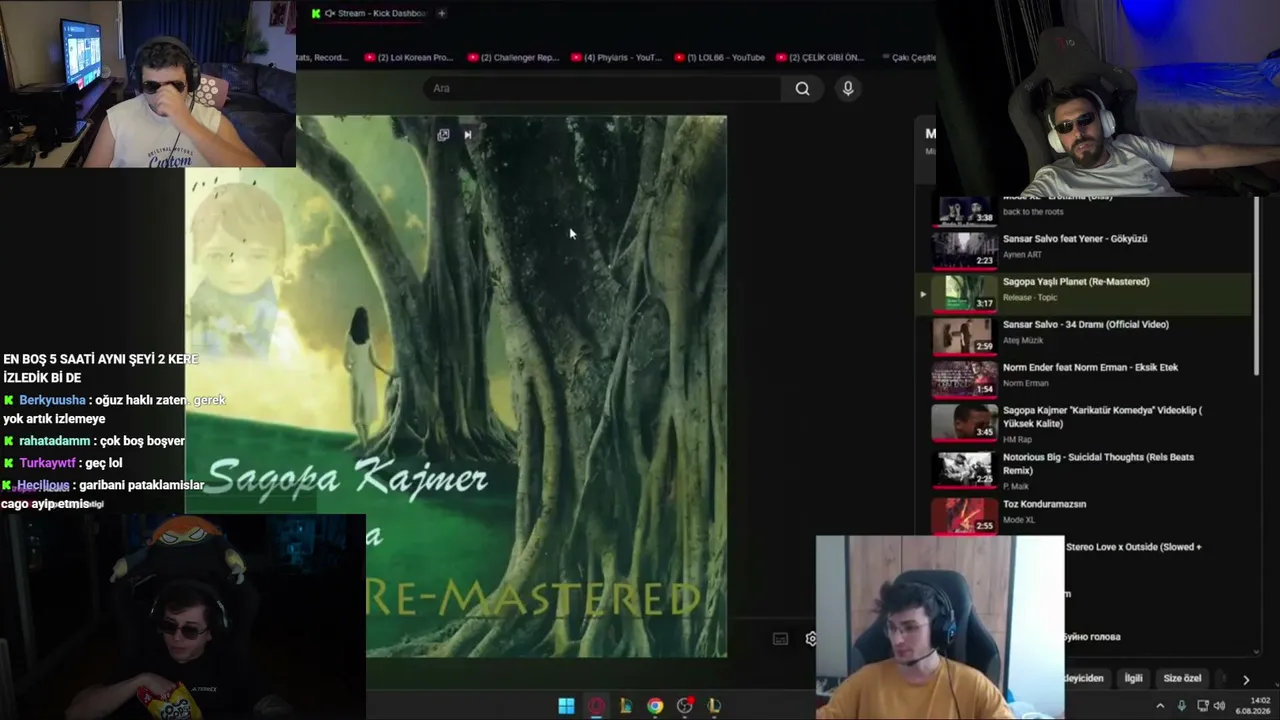Play Notorious Big - Suicidal Thoughts remix

(1098, 464)
